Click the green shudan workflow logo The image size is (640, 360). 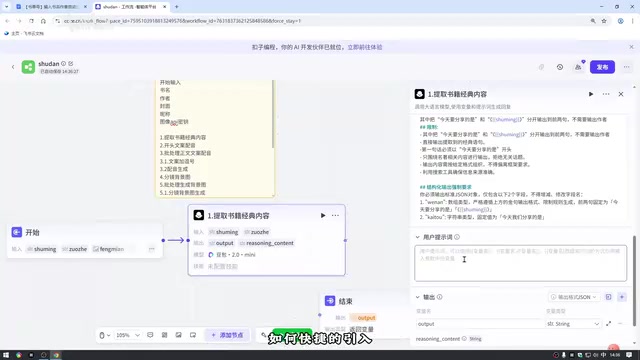coord(28,67)
